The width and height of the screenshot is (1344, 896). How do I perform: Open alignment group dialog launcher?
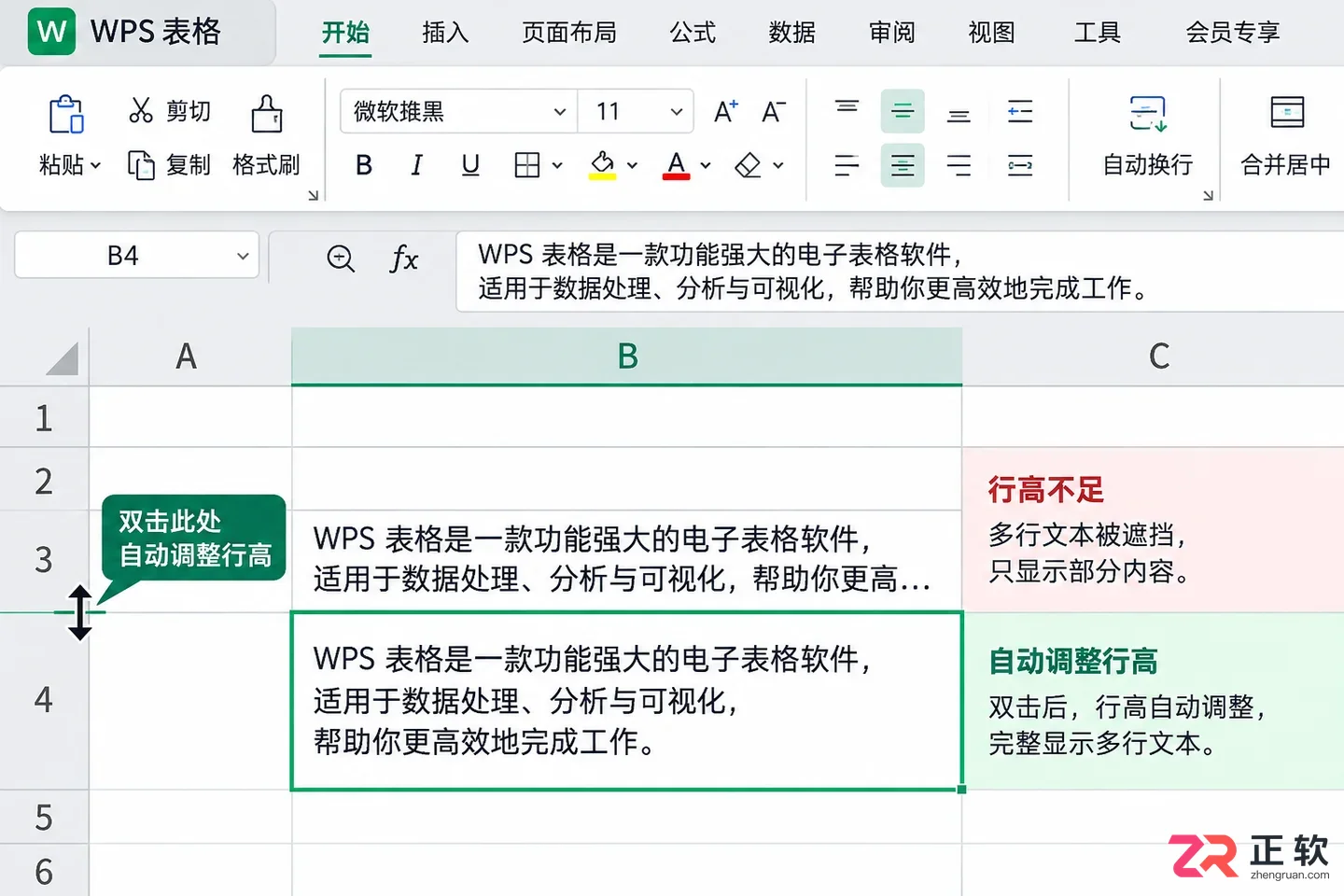pos(1208,195)
